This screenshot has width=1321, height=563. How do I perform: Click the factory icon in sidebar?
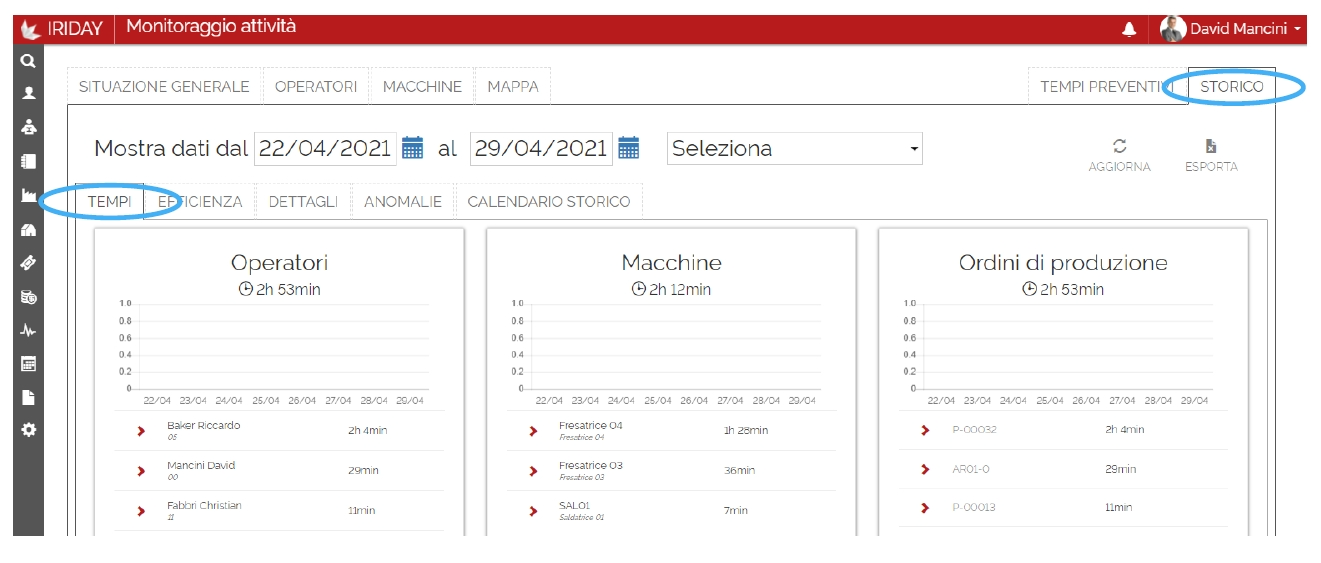(x=28, y=196)
